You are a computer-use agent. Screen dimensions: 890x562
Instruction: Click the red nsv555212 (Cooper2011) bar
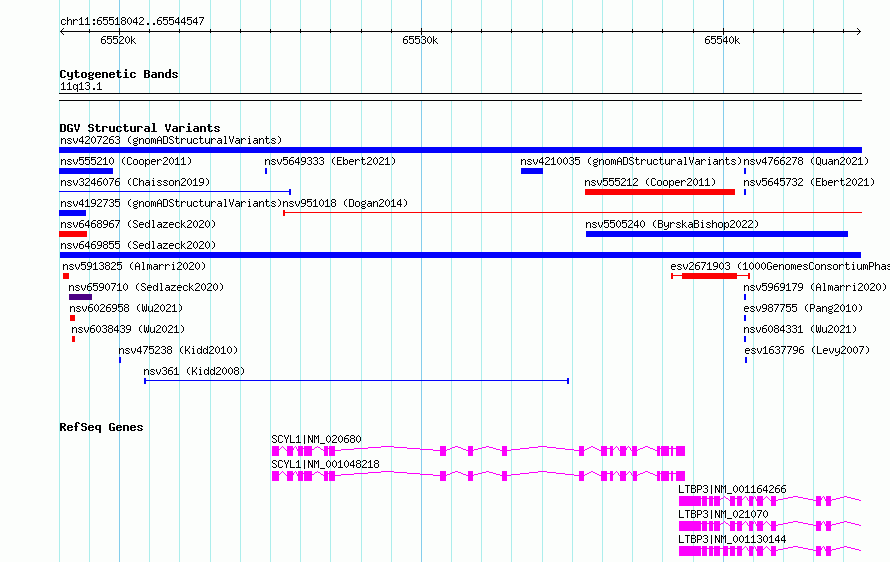coord(660,192)
